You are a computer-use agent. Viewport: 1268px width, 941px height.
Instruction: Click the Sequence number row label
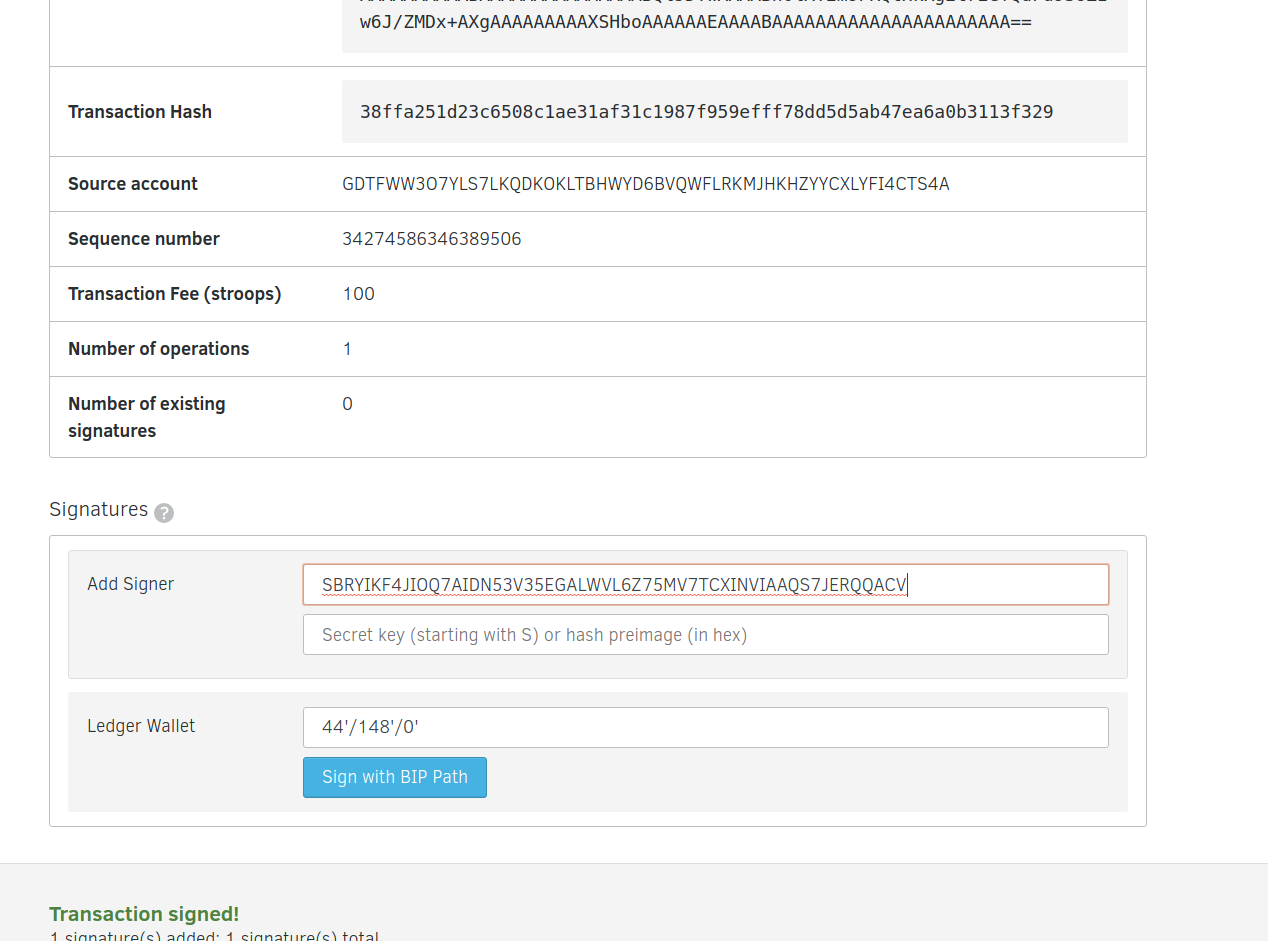coord(144,239)
